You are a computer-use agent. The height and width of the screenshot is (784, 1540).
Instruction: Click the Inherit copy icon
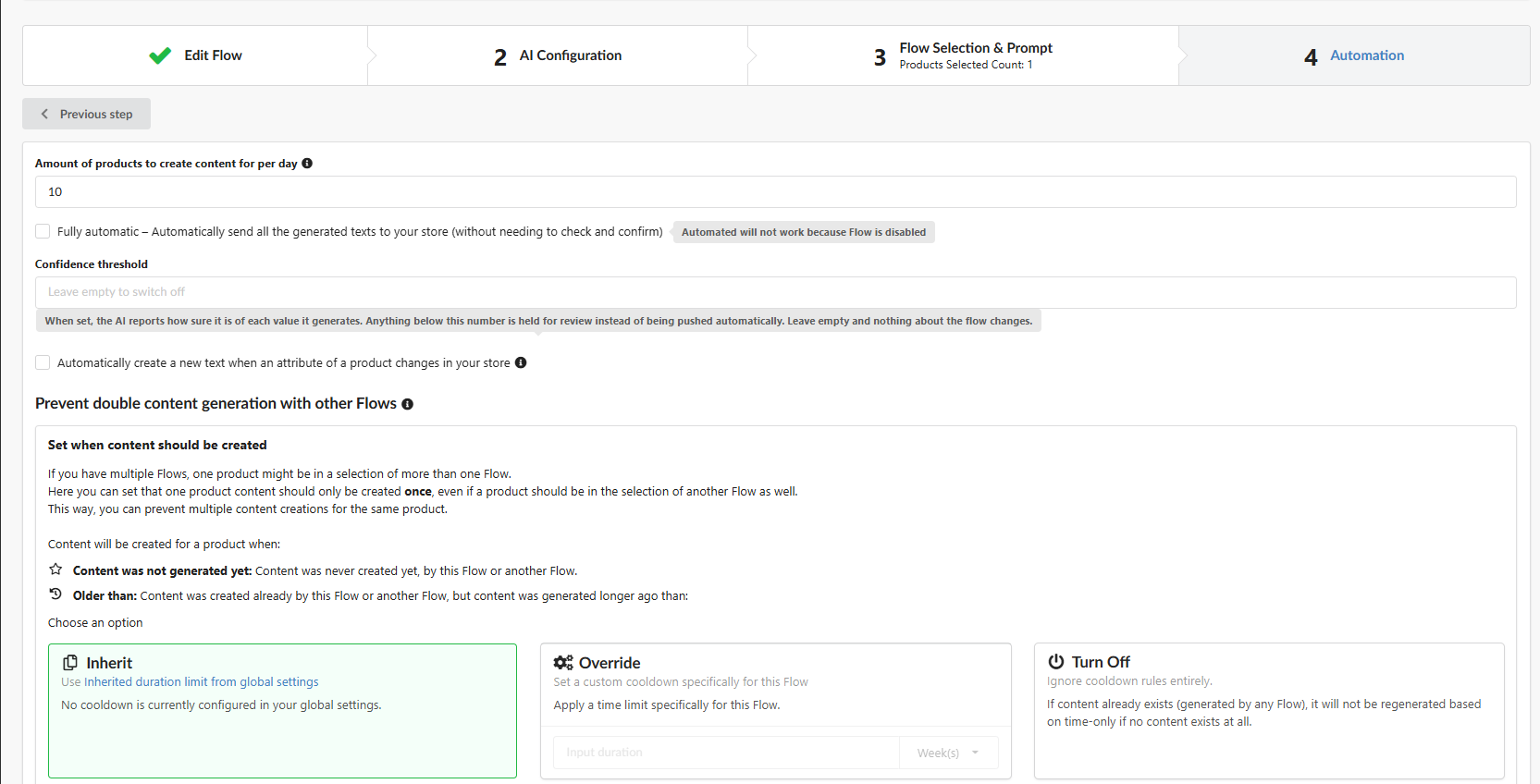click(x=70, y=663)
